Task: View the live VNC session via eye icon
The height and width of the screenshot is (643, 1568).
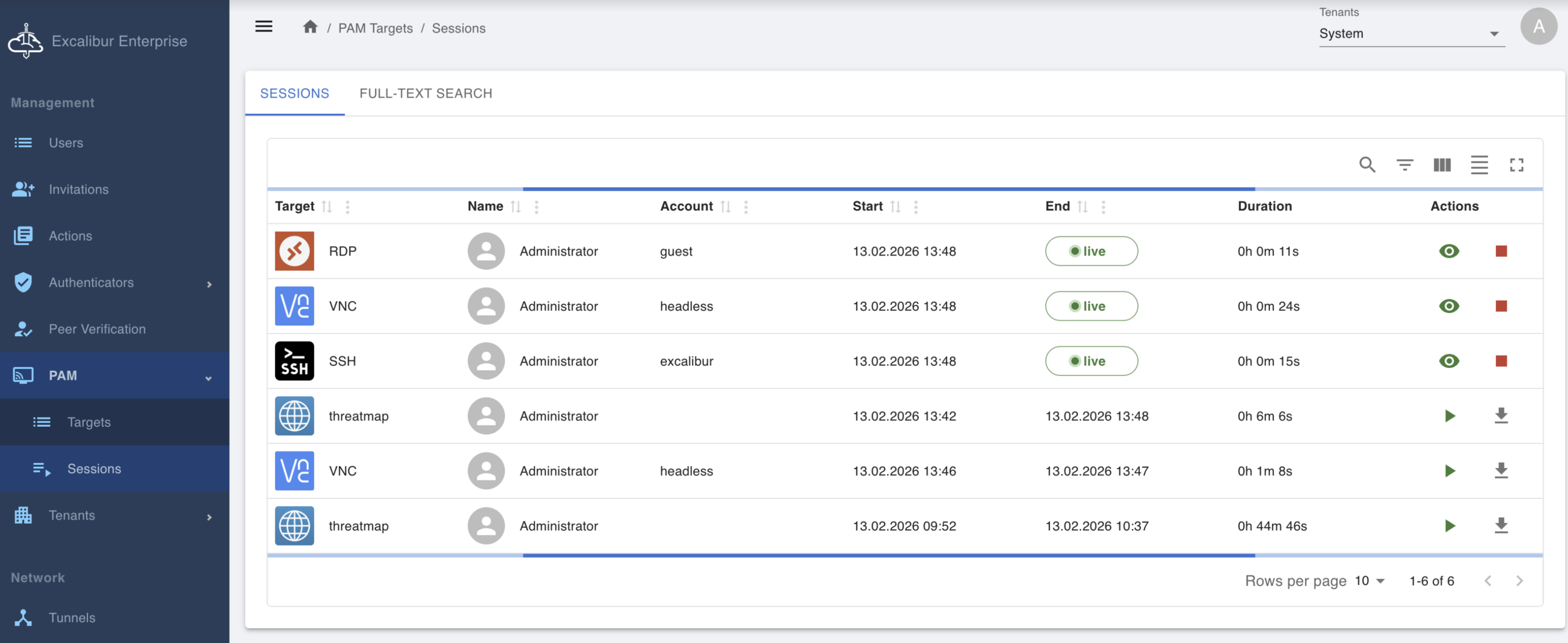Action: (1449, 306)
